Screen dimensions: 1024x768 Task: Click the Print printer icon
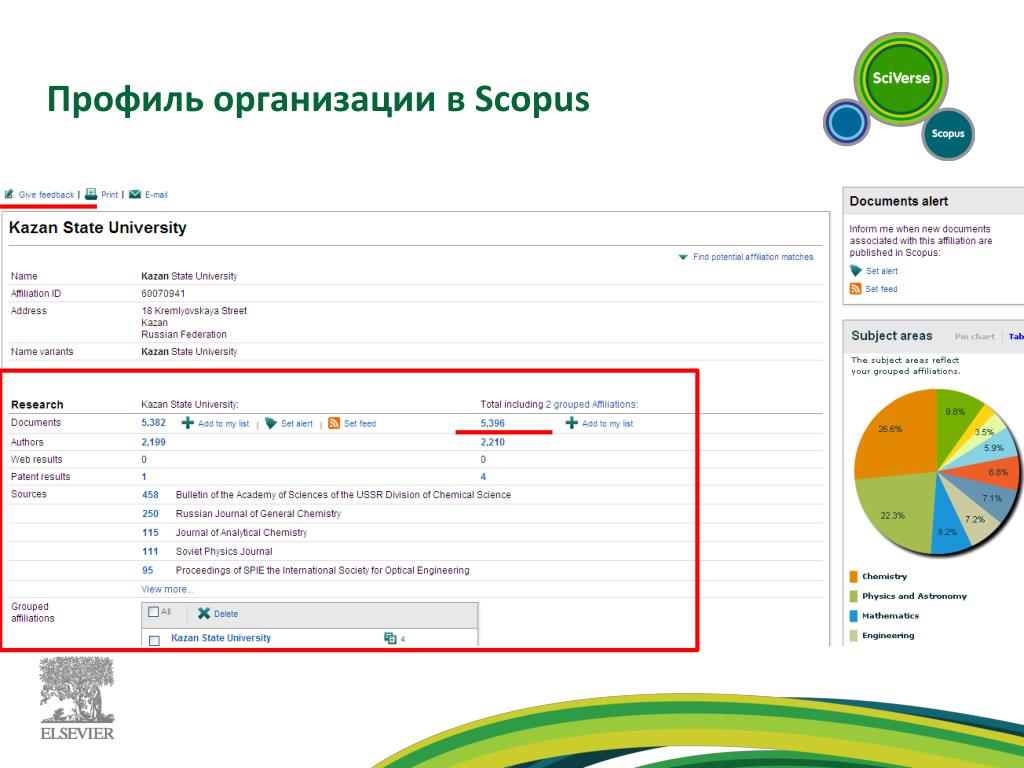[91, 194]
